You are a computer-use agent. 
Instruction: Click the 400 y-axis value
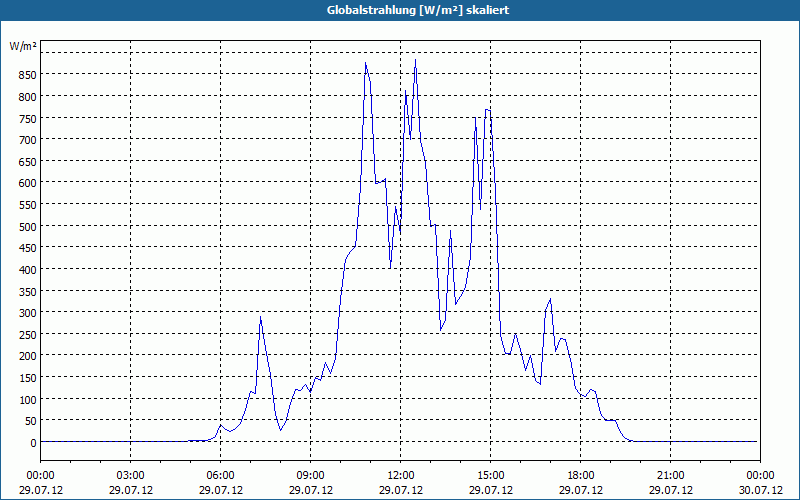pos(28,269)
